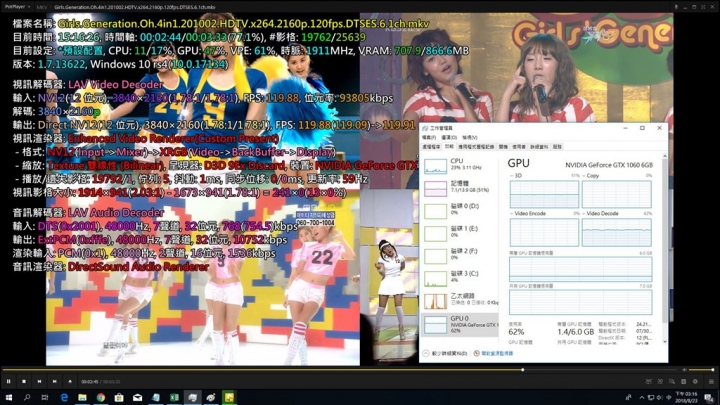Open taskbar search magnifier
This screenshot has height=405, width=720.
click(x=27, y=397)
